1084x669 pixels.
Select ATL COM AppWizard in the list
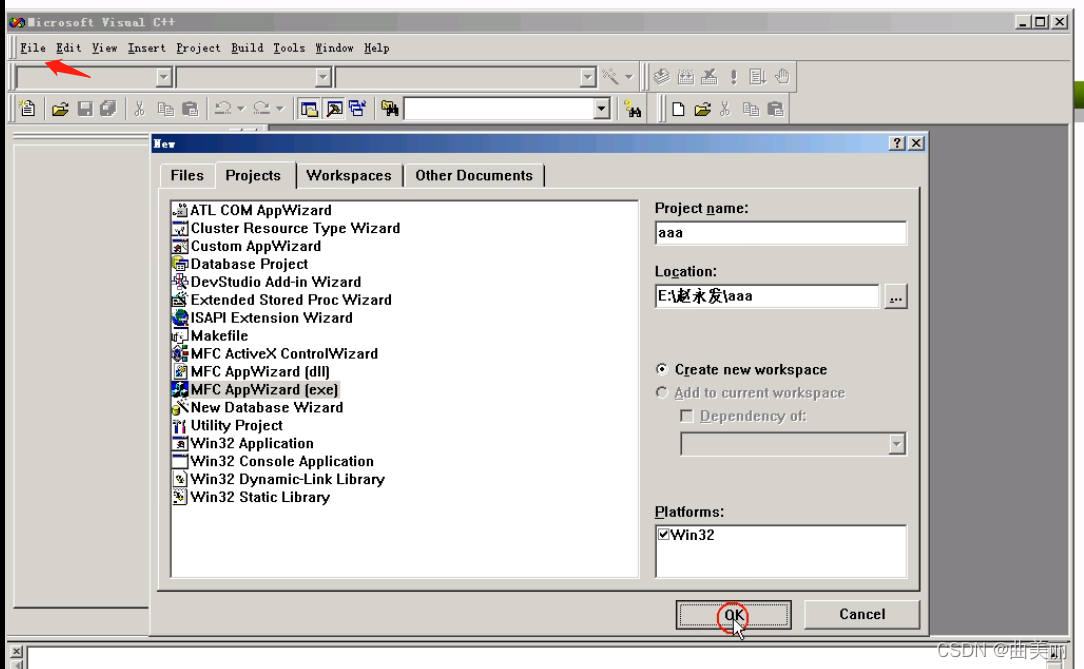[261, 210]
